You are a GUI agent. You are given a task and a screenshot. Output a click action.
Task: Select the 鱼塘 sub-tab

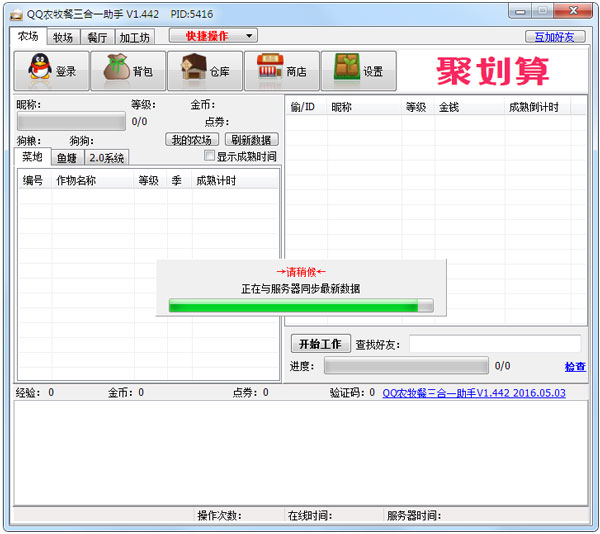click(x=67, y=158)
